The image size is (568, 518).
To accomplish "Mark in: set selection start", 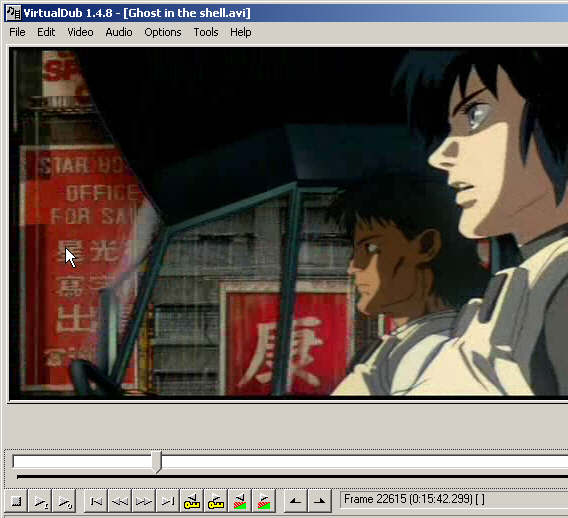I will 295,501.
